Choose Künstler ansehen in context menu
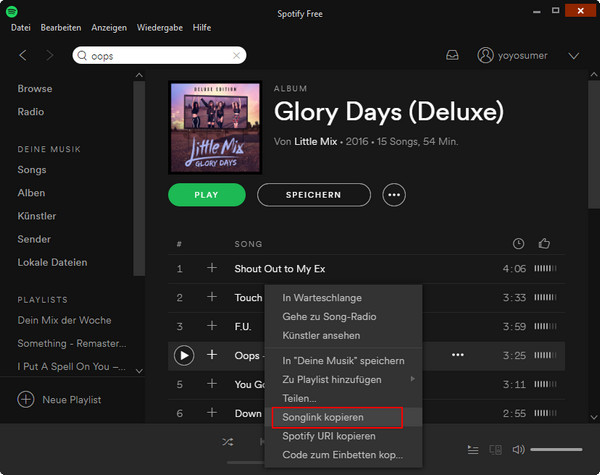This screenshot has height=475, width=600. (x=343, y=335)
